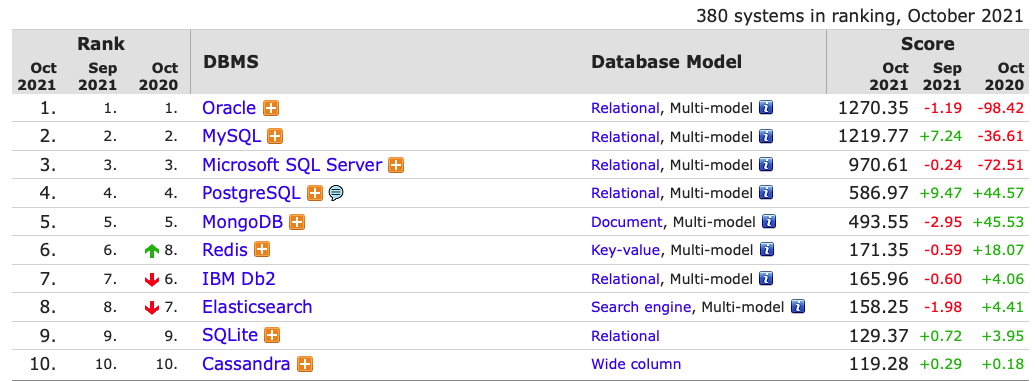Viewport: 1035px width, 381px height.
Task: Click the info icon in the PostgreSQL row
Action: (766, 193)
